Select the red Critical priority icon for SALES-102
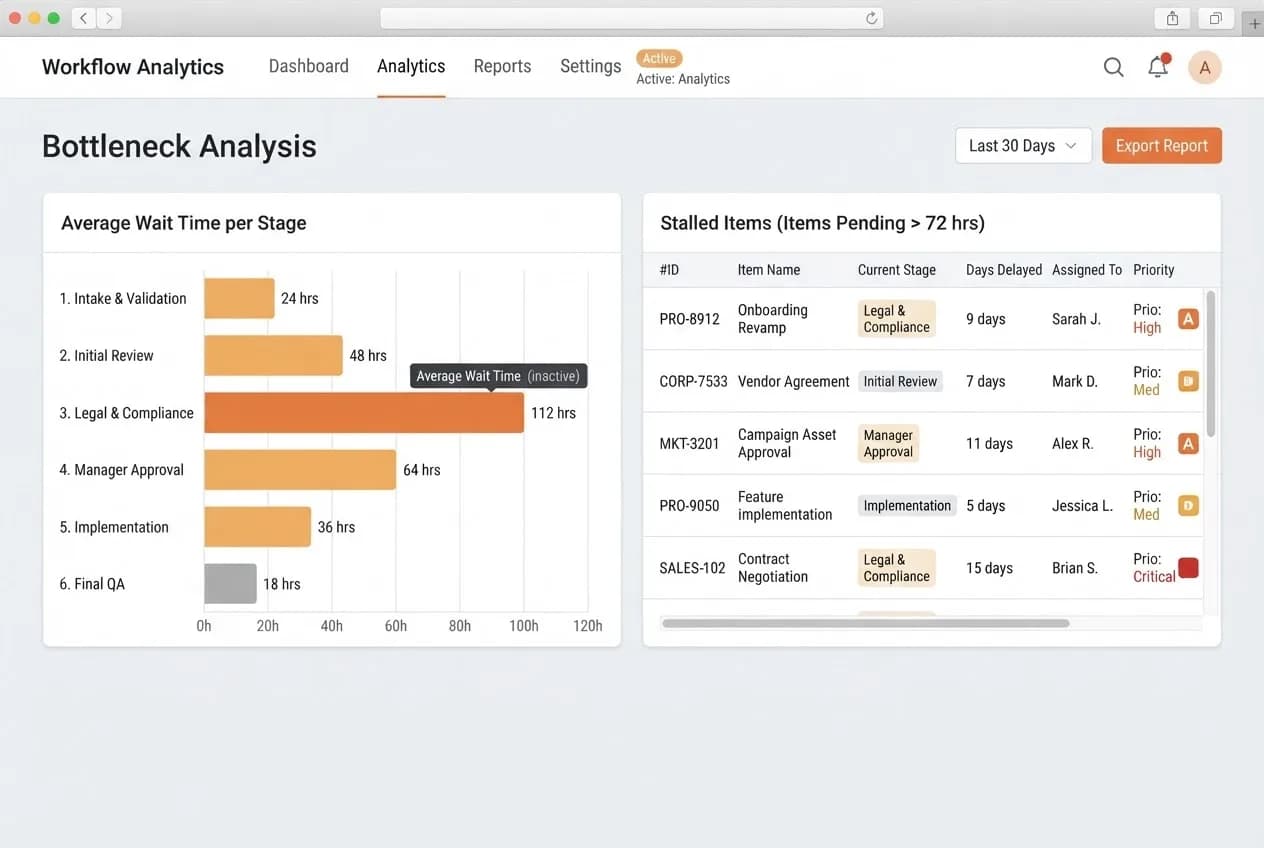Viewport: 1264px width, 848px height. (x=1188, y=568)
